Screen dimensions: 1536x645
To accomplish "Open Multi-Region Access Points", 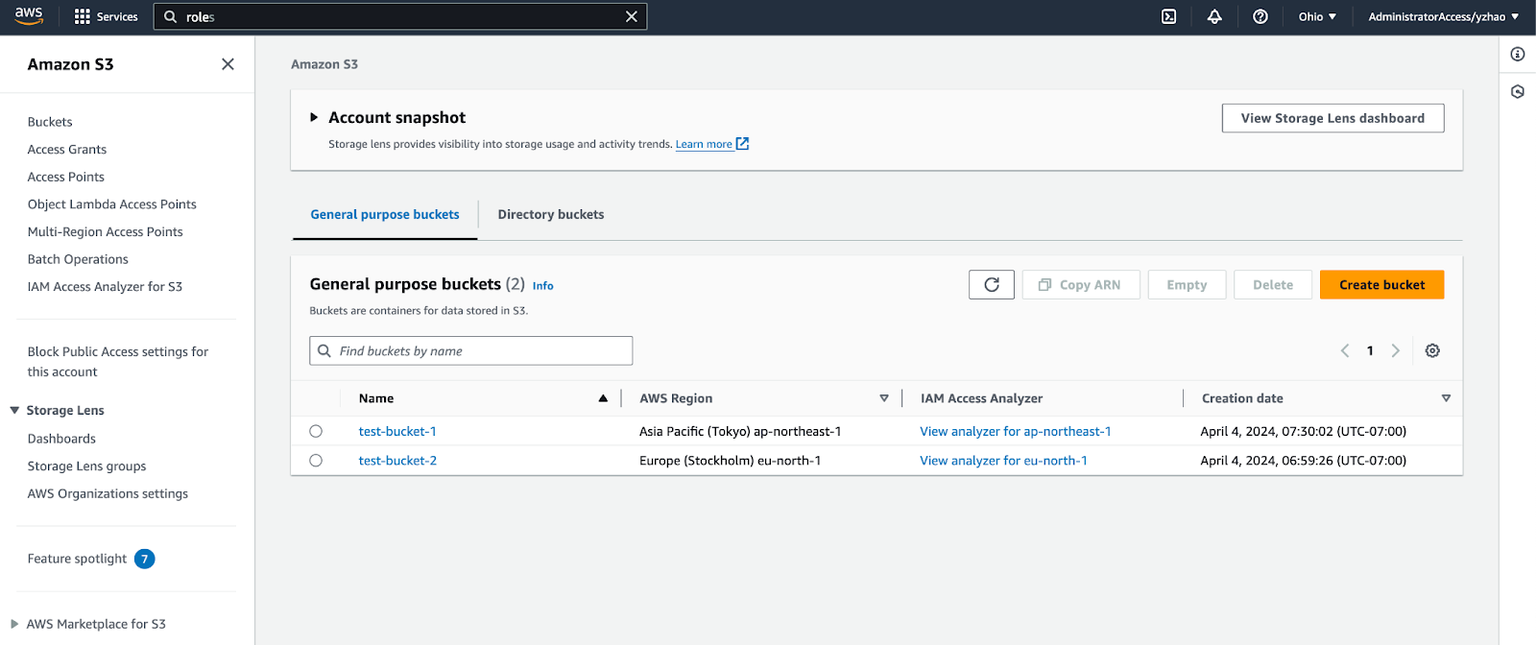I will (105, 232).
